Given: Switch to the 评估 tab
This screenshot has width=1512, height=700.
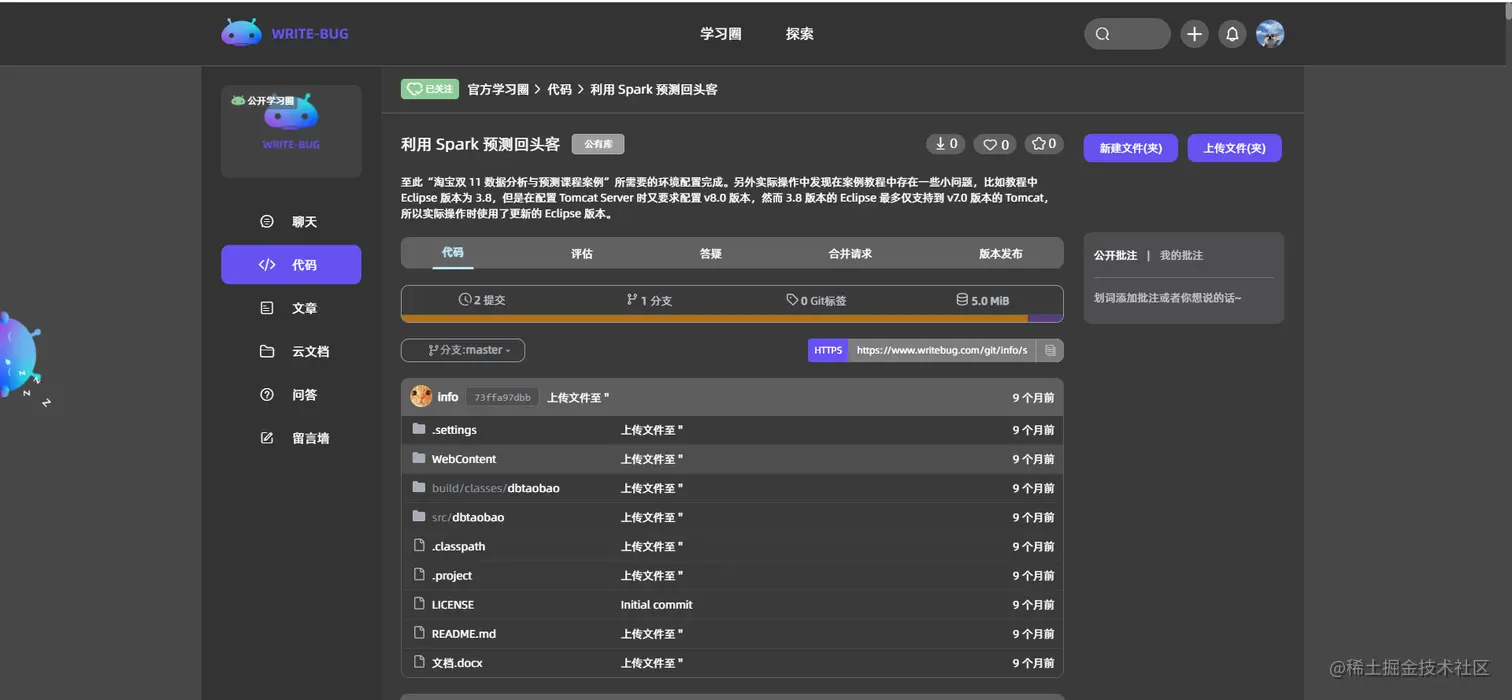Looking at the screenshot, I should [x=582, y=254].
